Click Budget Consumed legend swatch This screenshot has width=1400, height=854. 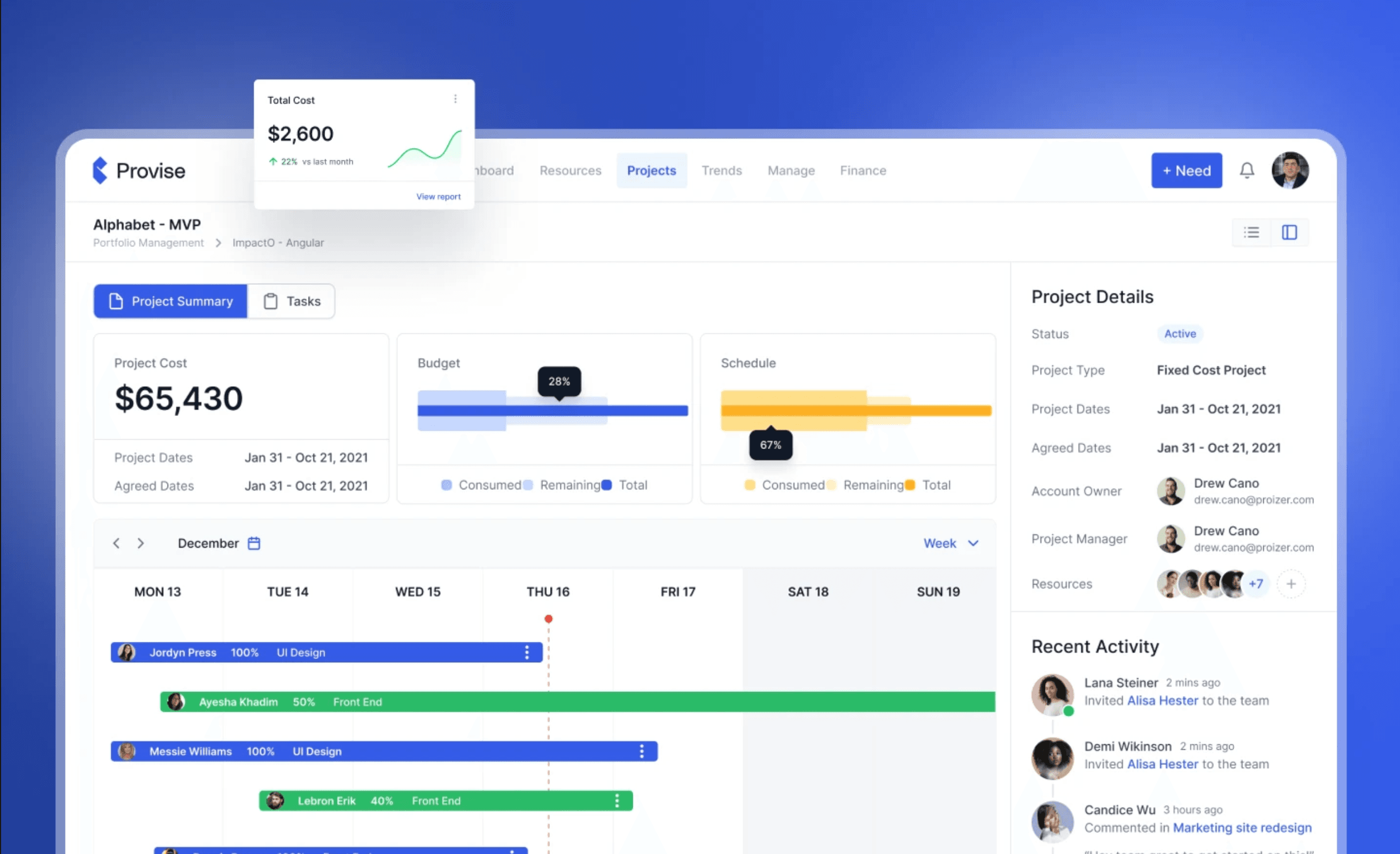click(x=446, y=485)
